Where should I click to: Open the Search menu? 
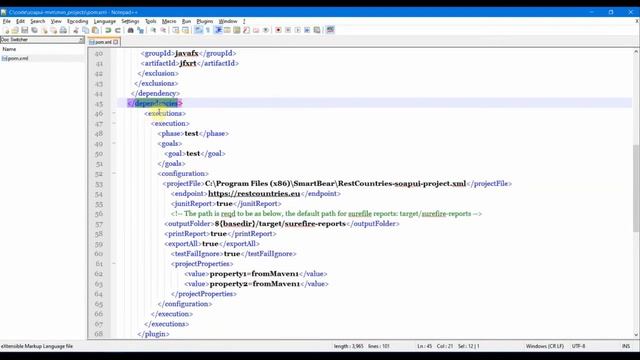[38, 21]
